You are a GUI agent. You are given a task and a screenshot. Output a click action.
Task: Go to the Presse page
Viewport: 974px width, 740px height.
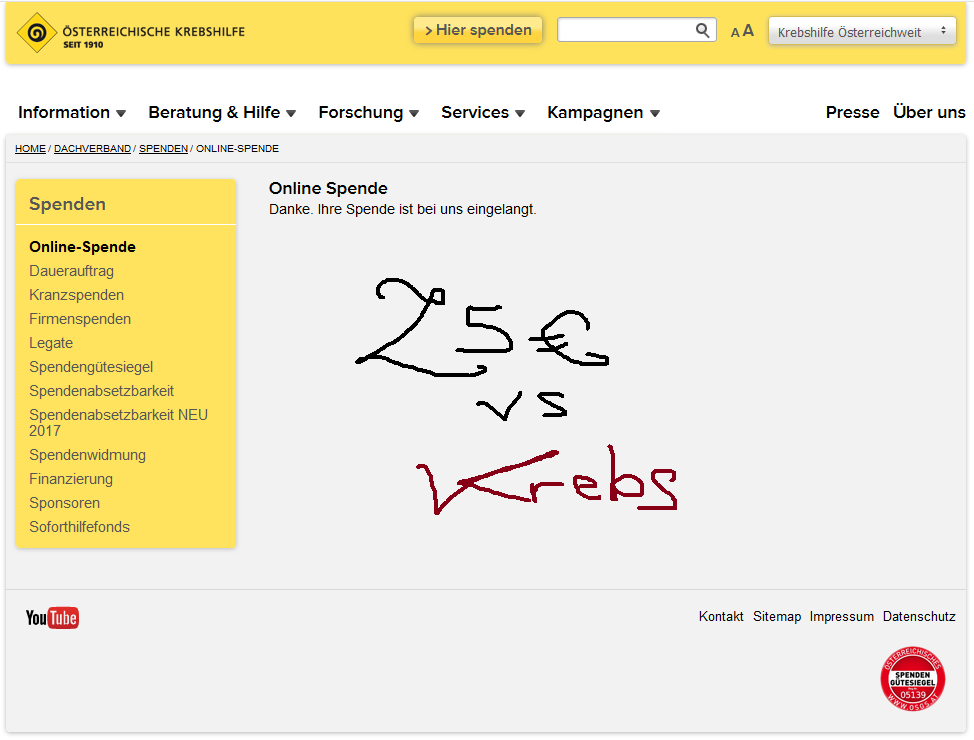point(852,112)
